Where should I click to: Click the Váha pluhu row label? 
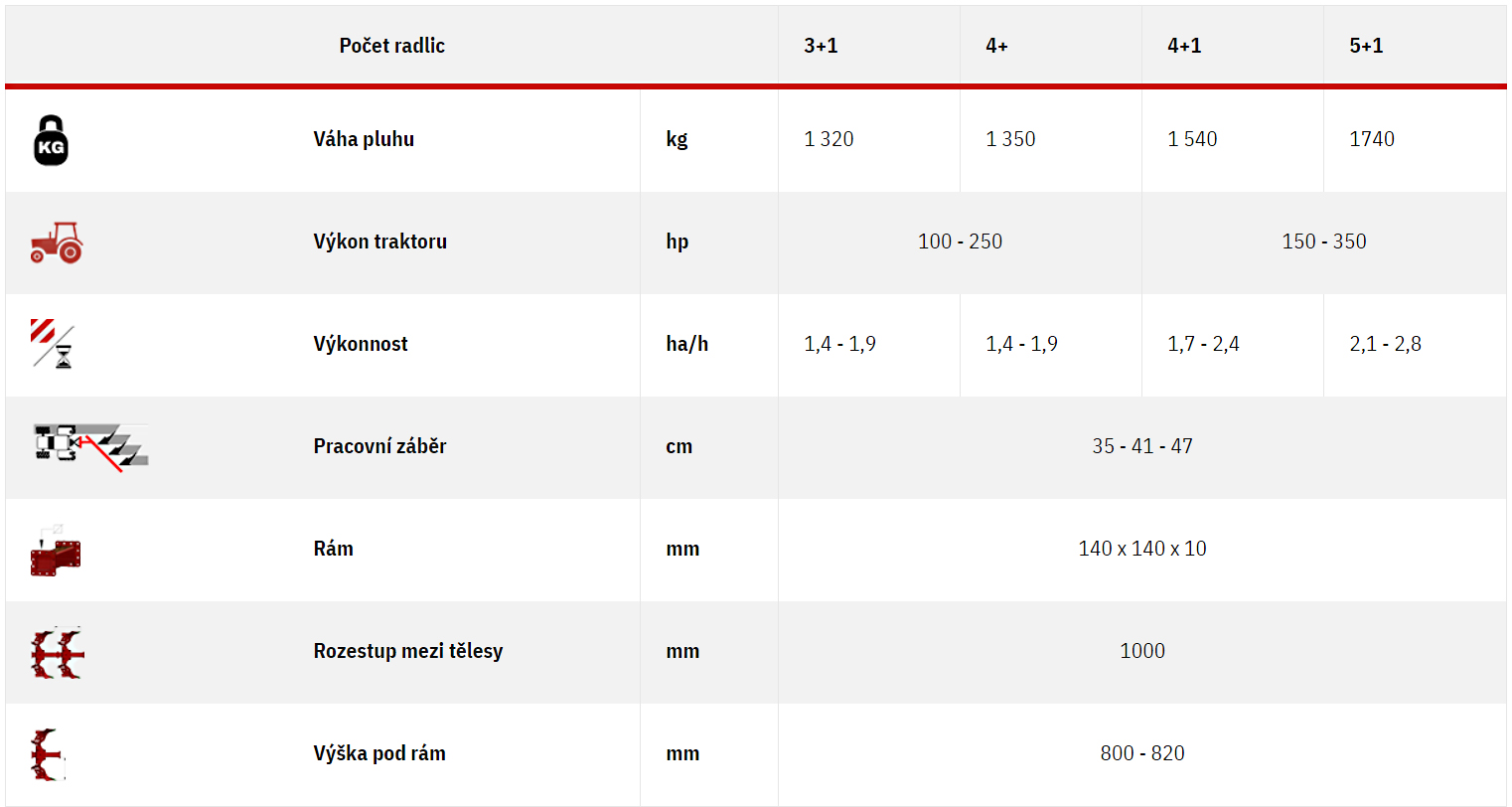point(364,139)
